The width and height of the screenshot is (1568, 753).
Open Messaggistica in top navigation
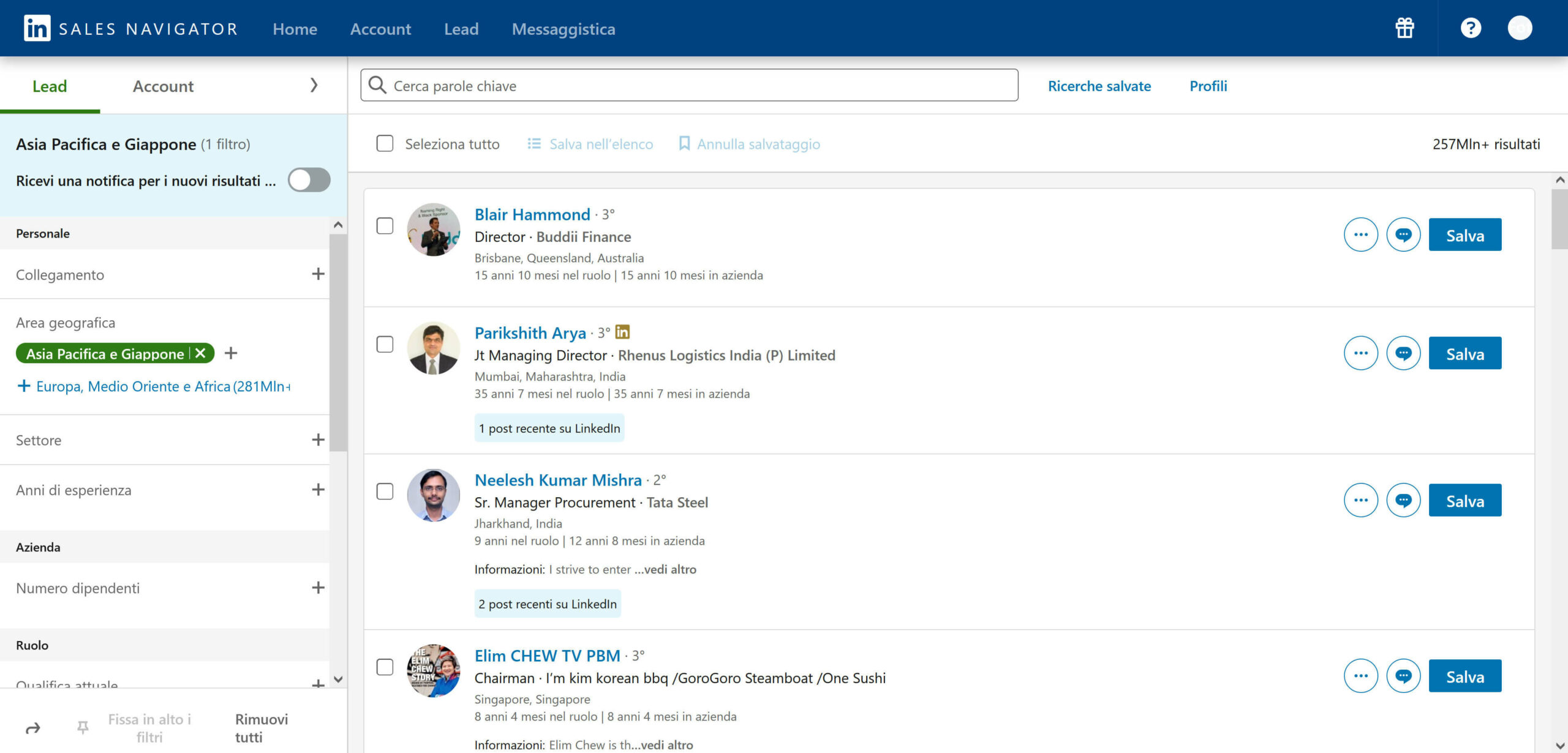[x=563, y=29]
